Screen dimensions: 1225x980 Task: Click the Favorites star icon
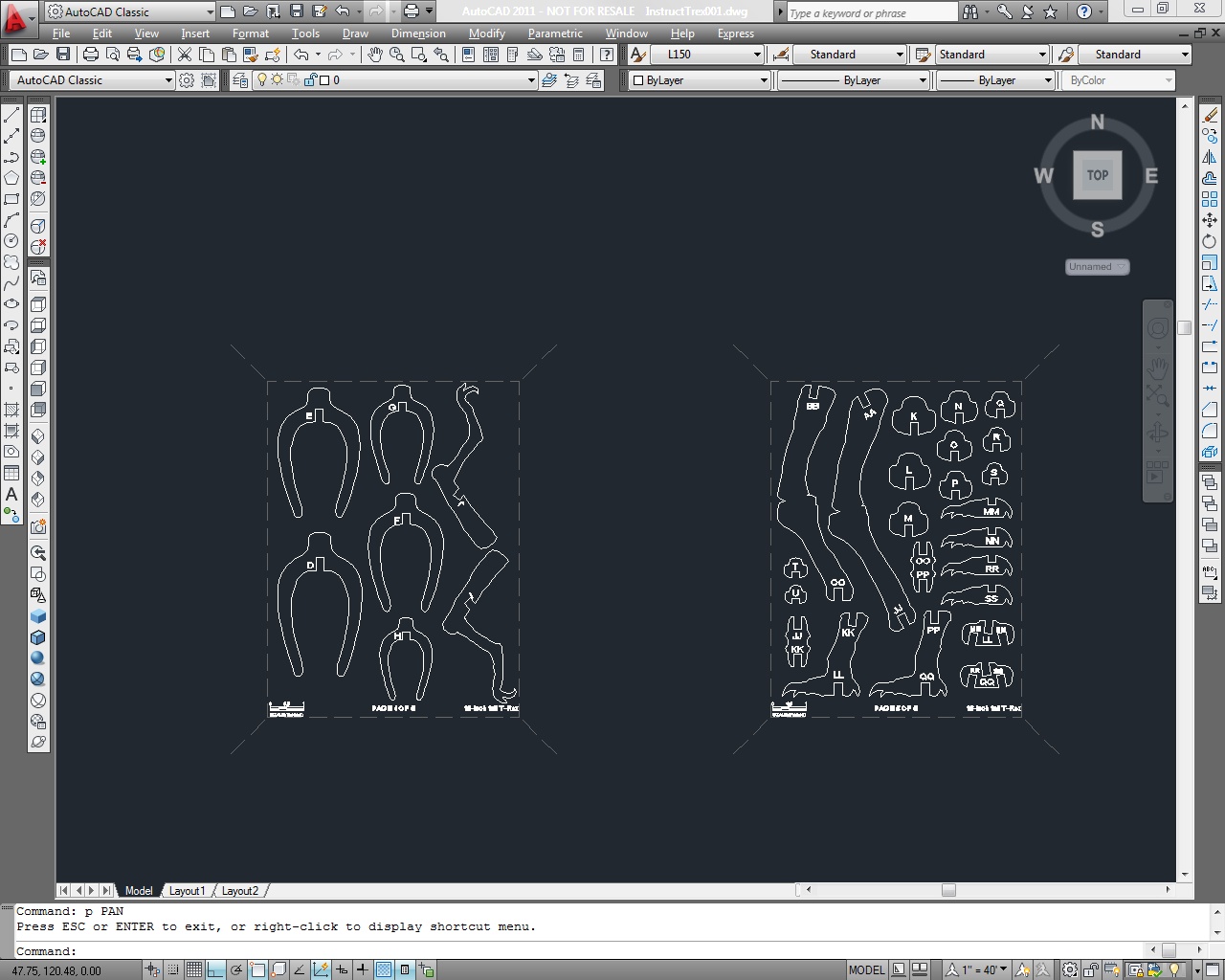pos(1051,11)
